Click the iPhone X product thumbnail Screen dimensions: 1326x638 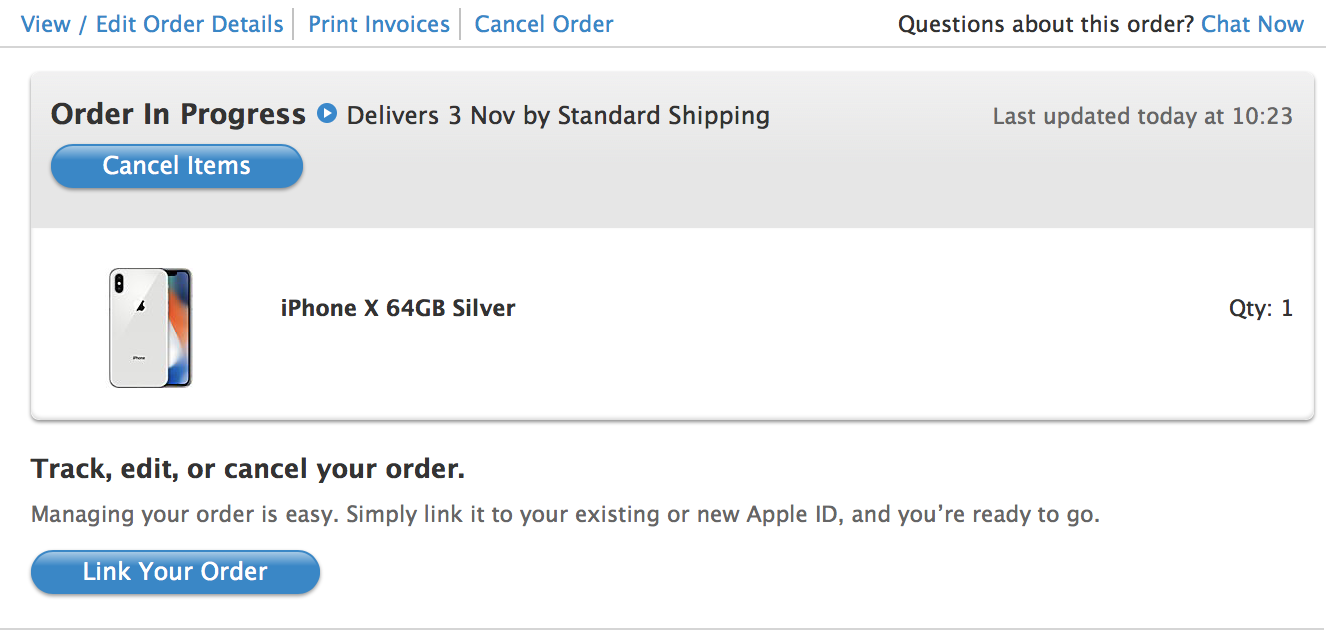[x=150, y=327]
